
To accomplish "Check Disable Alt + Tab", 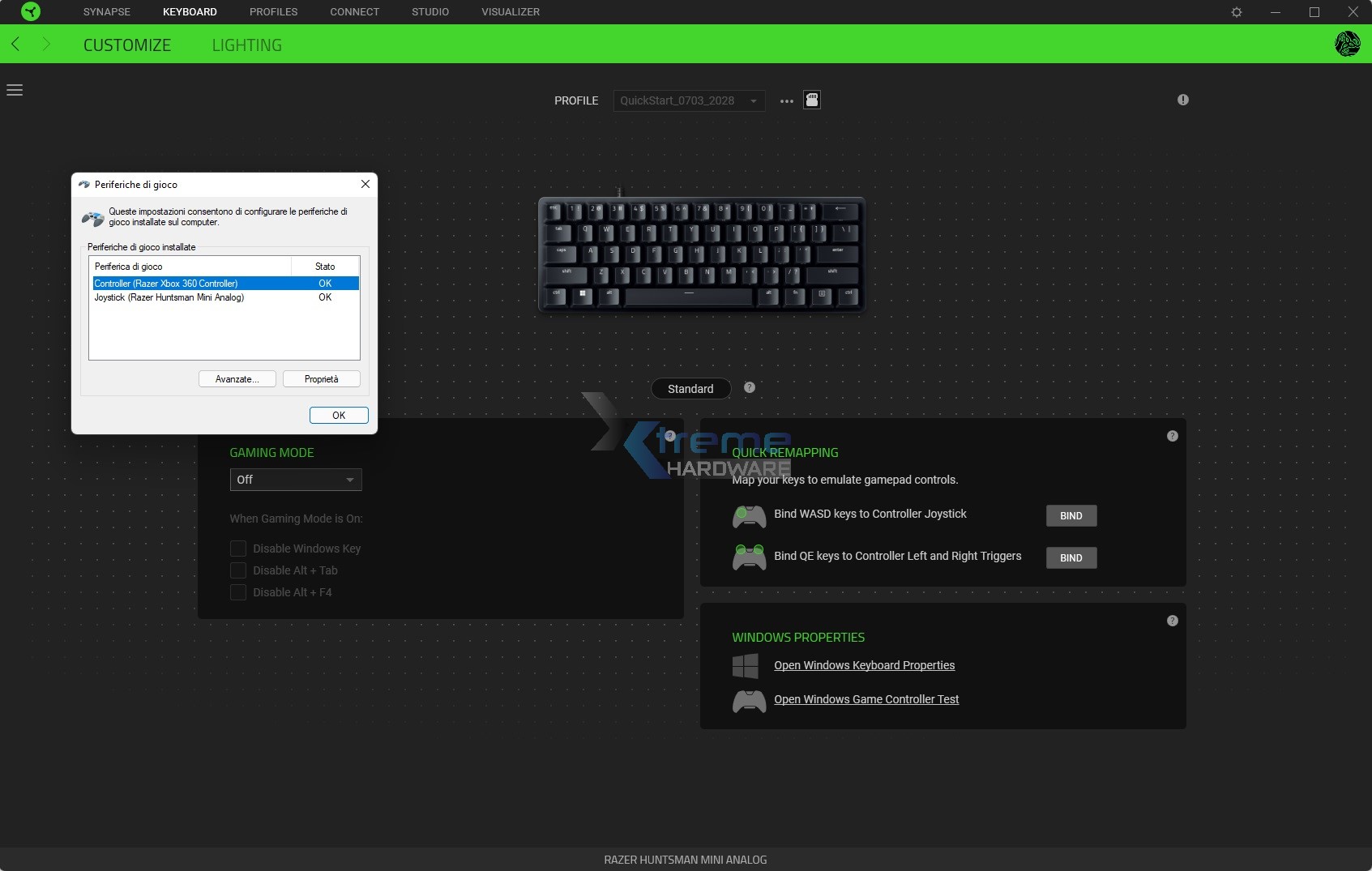I will coord(238,570).
